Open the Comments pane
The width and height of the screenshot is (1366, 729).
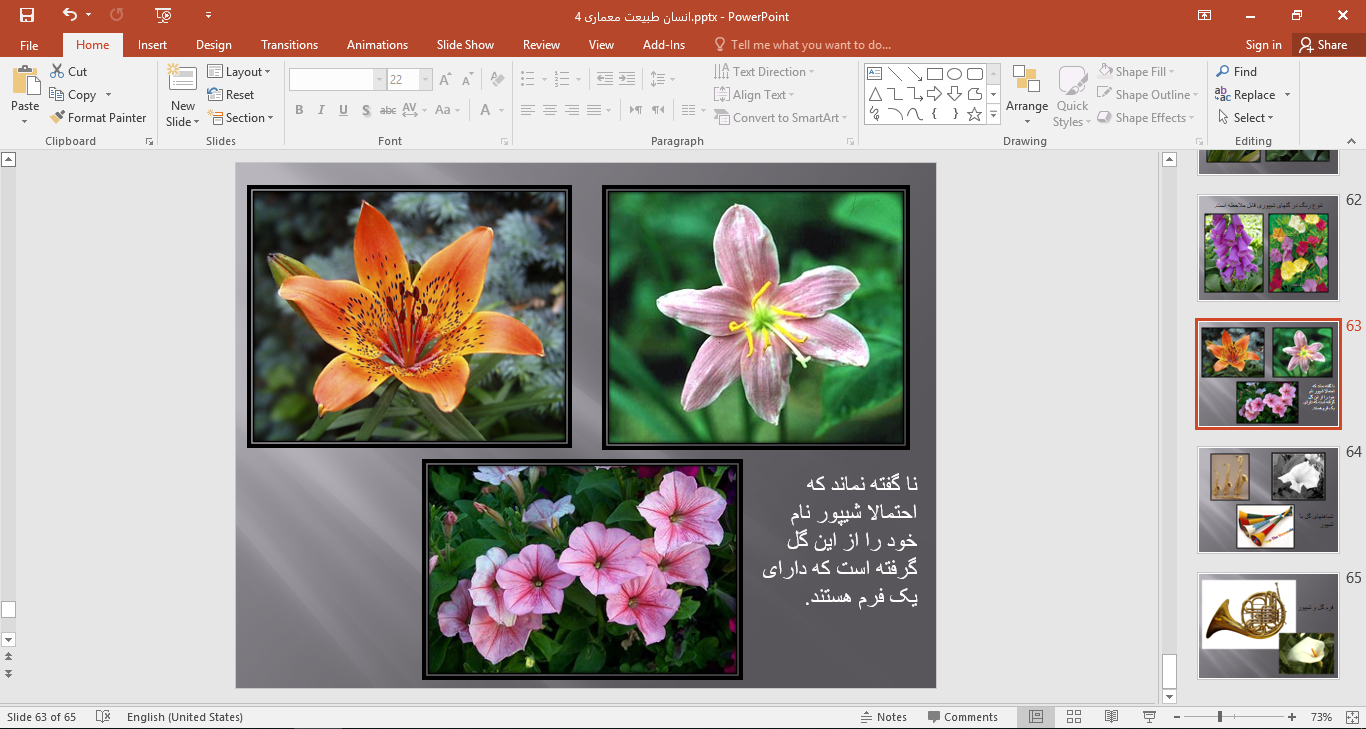click(962, 717)
